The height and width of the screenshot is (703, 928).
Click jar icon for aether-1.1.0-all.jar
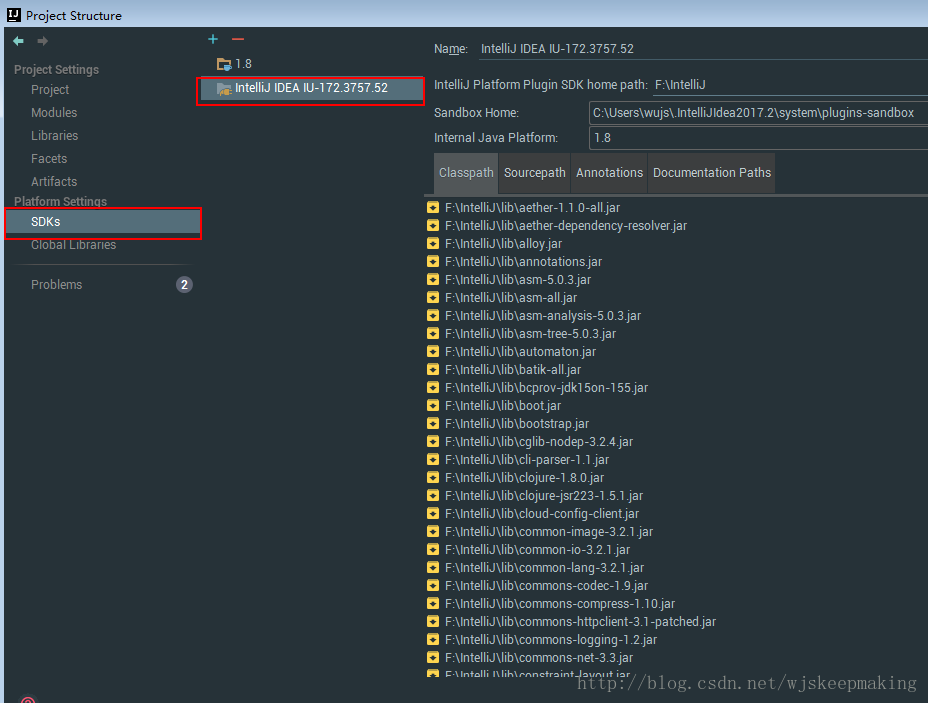point(433,208)
